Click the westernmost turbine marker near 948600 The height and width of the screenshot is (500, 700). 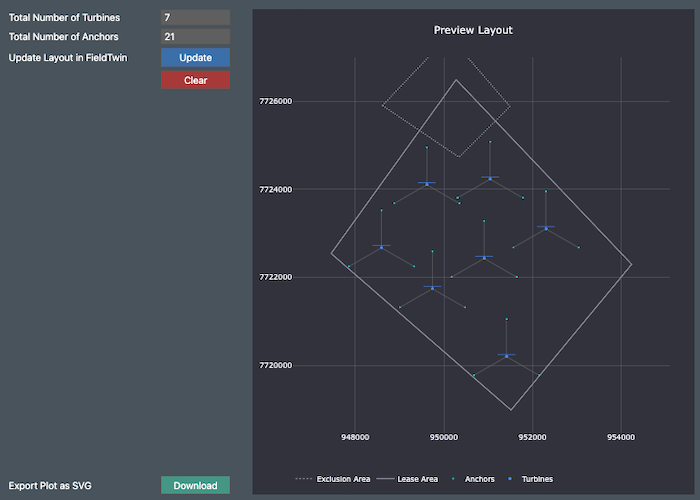(x=381, y=247)
